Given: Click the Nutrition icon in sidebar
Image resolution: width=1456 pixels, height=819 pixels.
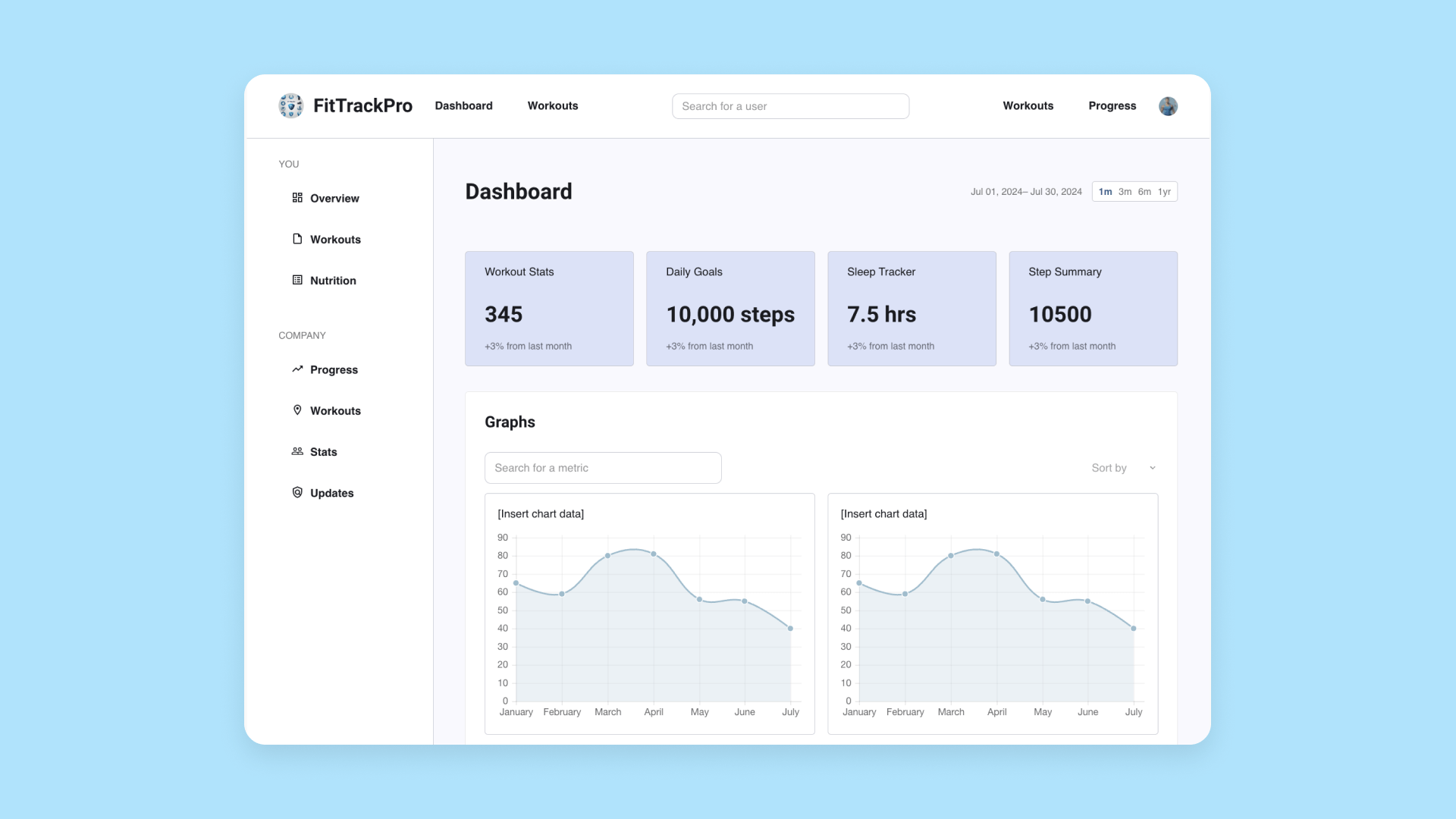Looking at the screenshot, I should (x=297, y=280).
